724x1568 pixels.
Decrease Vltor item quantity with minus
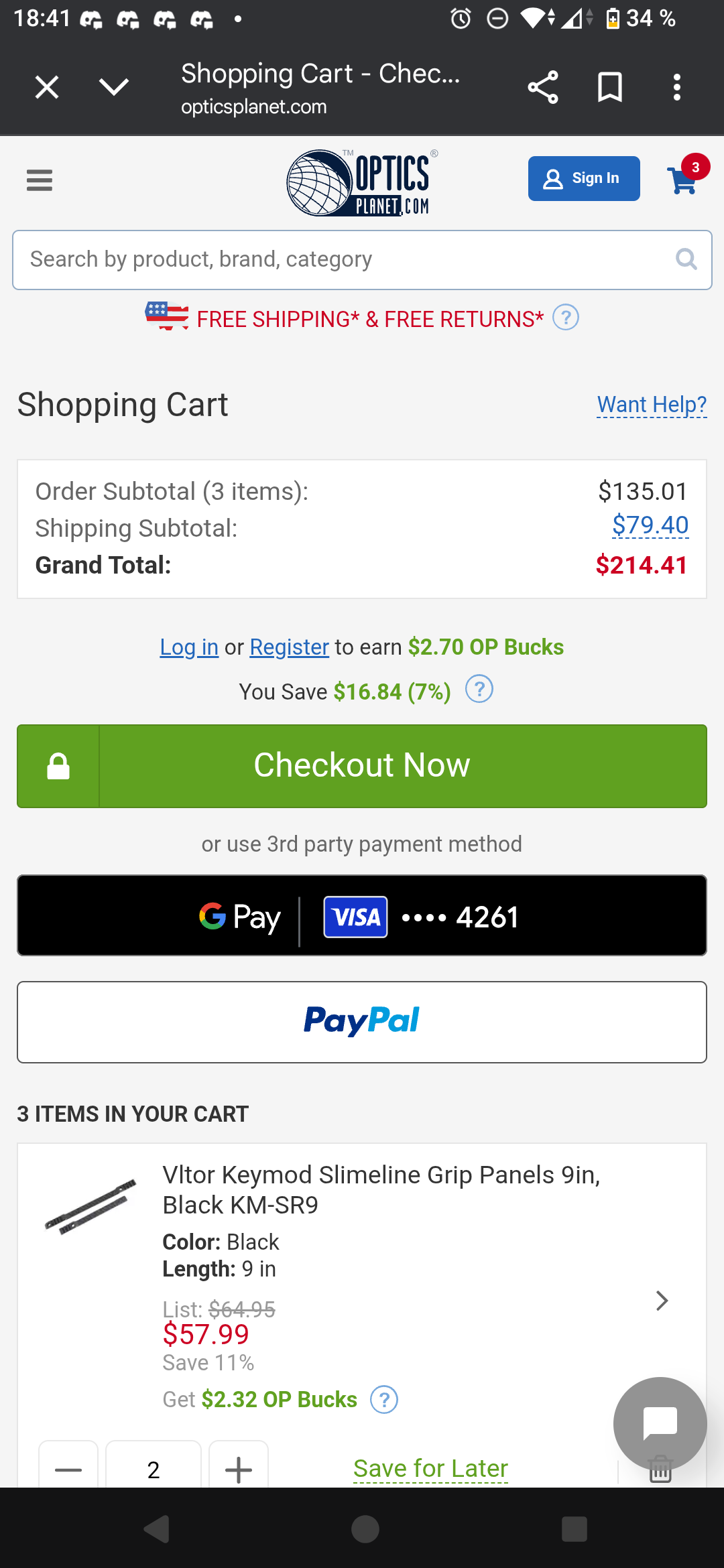(68, 1469)
